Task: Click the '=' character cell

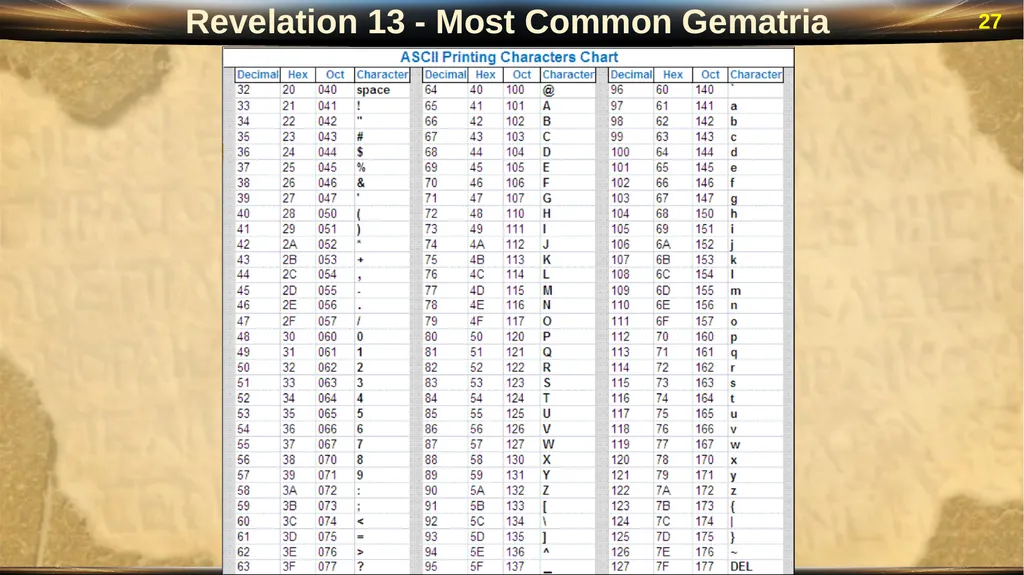Action: pos(360,536)
